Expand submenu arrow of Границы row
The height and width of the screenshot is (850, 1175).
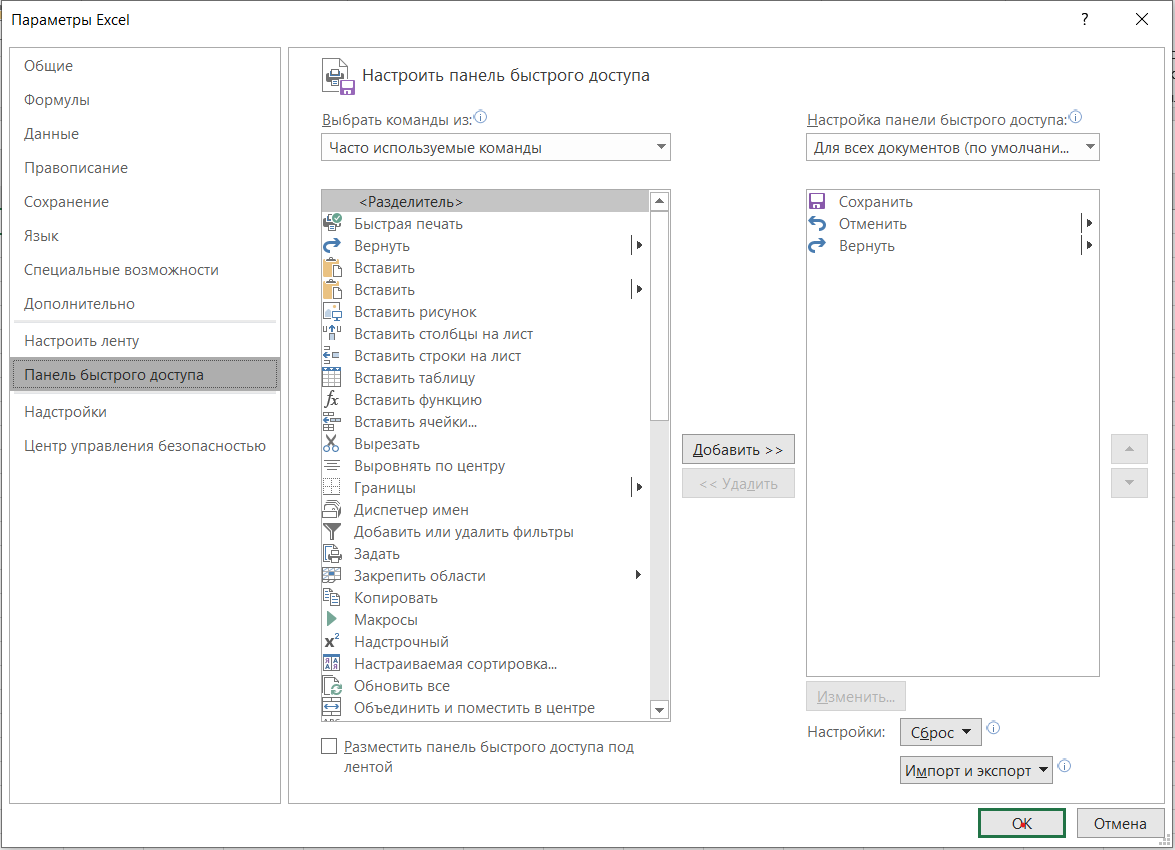pyautogui.click(x=638, y=487)
